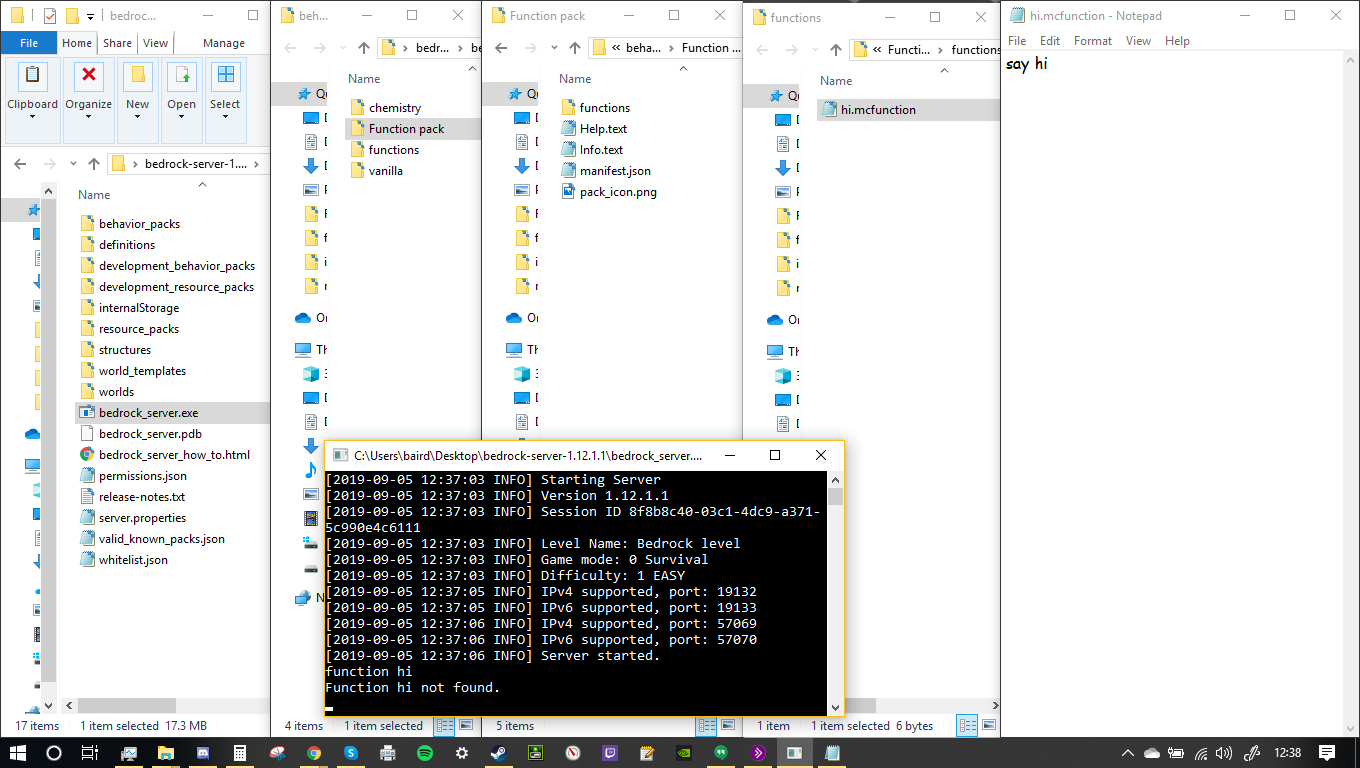Image resolution: width=1360 pixels, height=768 pixels.
Task: Select the hi.mcfunction file
Action: (877, 110)
